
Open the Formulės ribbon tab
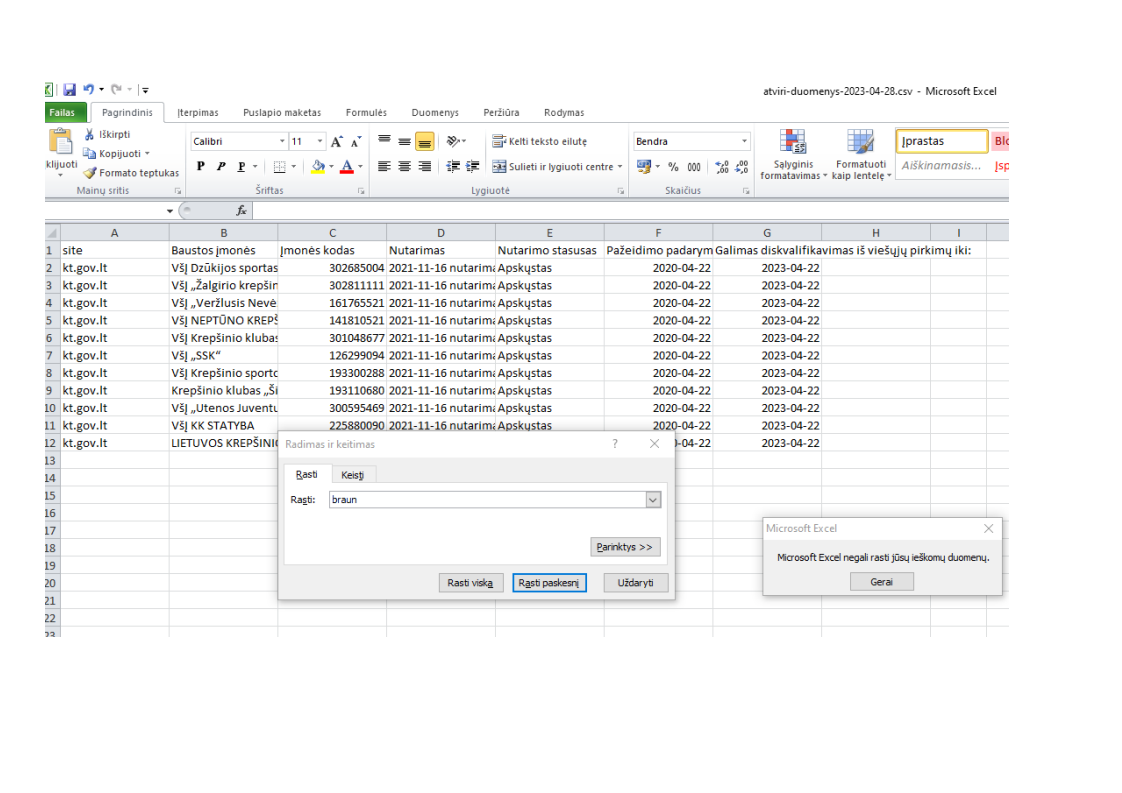pos(366,113)
